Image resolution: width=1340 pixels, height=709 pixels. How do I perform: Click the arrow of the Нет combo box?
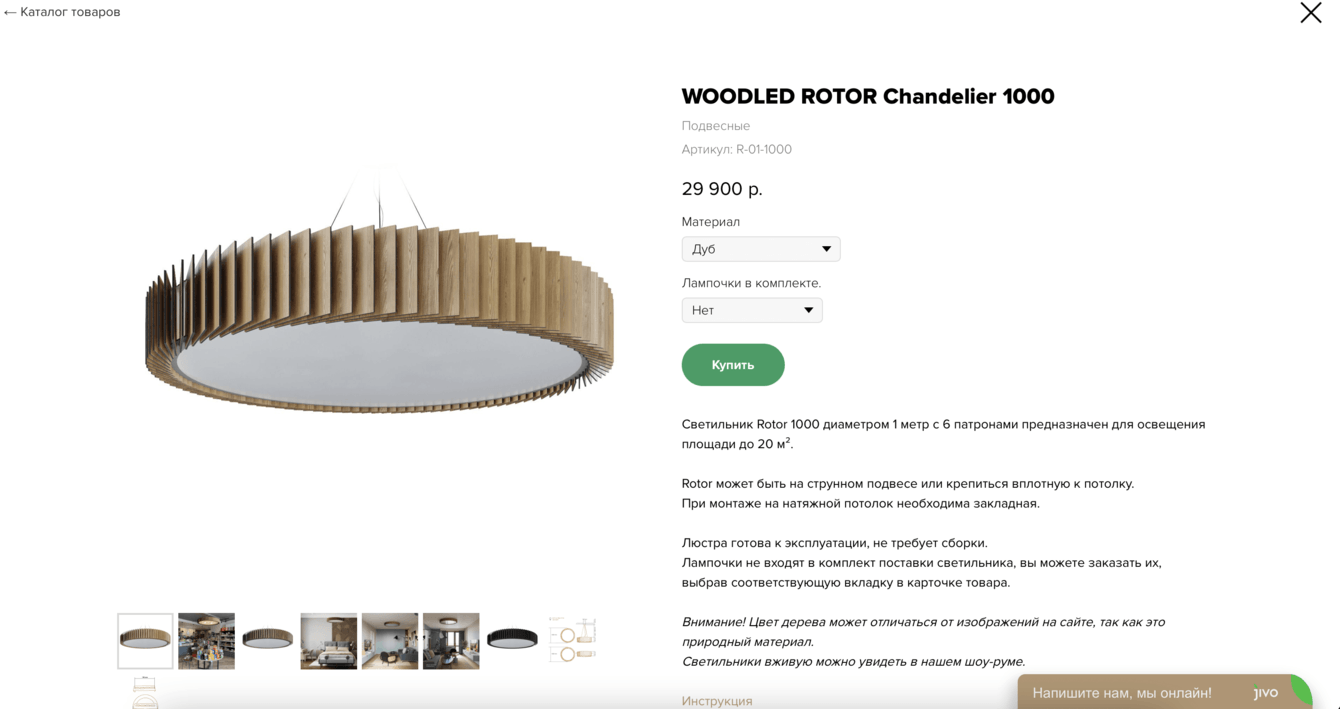pos(808,310)
